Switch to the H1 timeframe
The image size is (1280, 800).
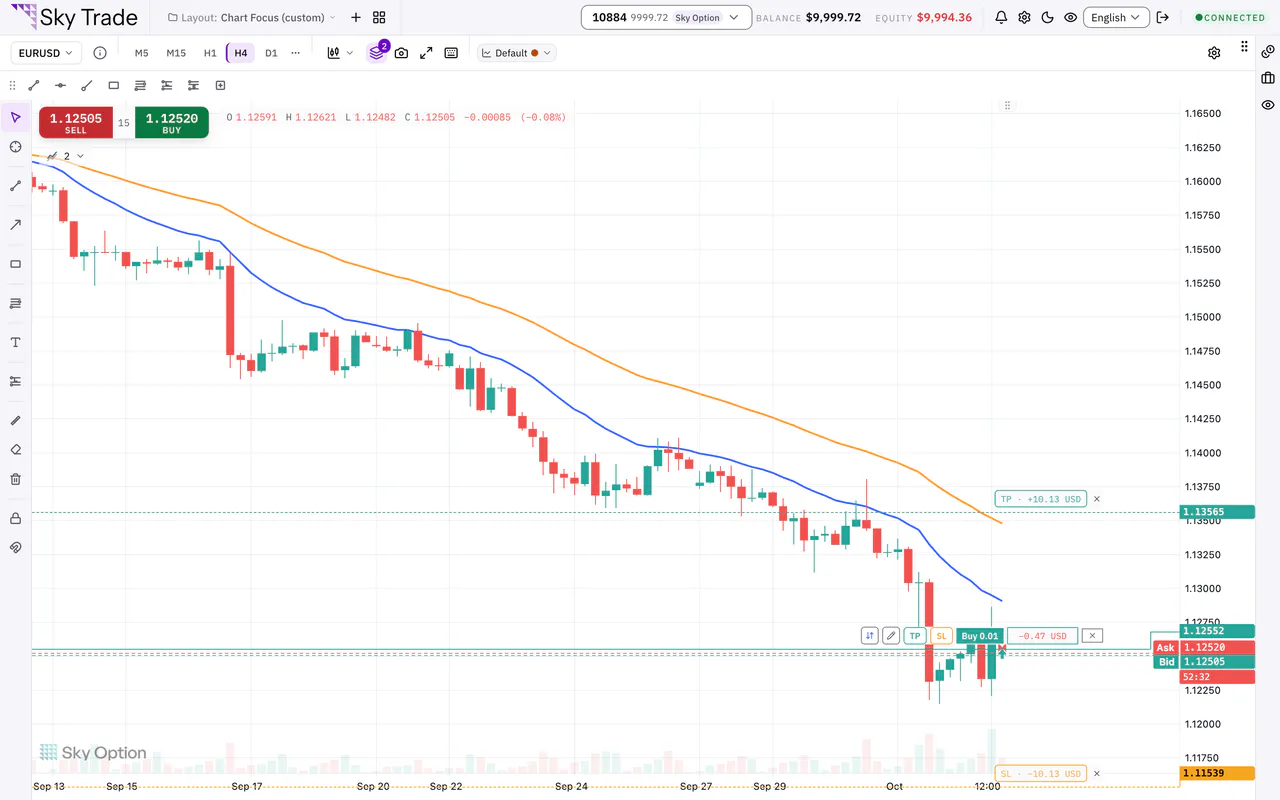point(210,53)
